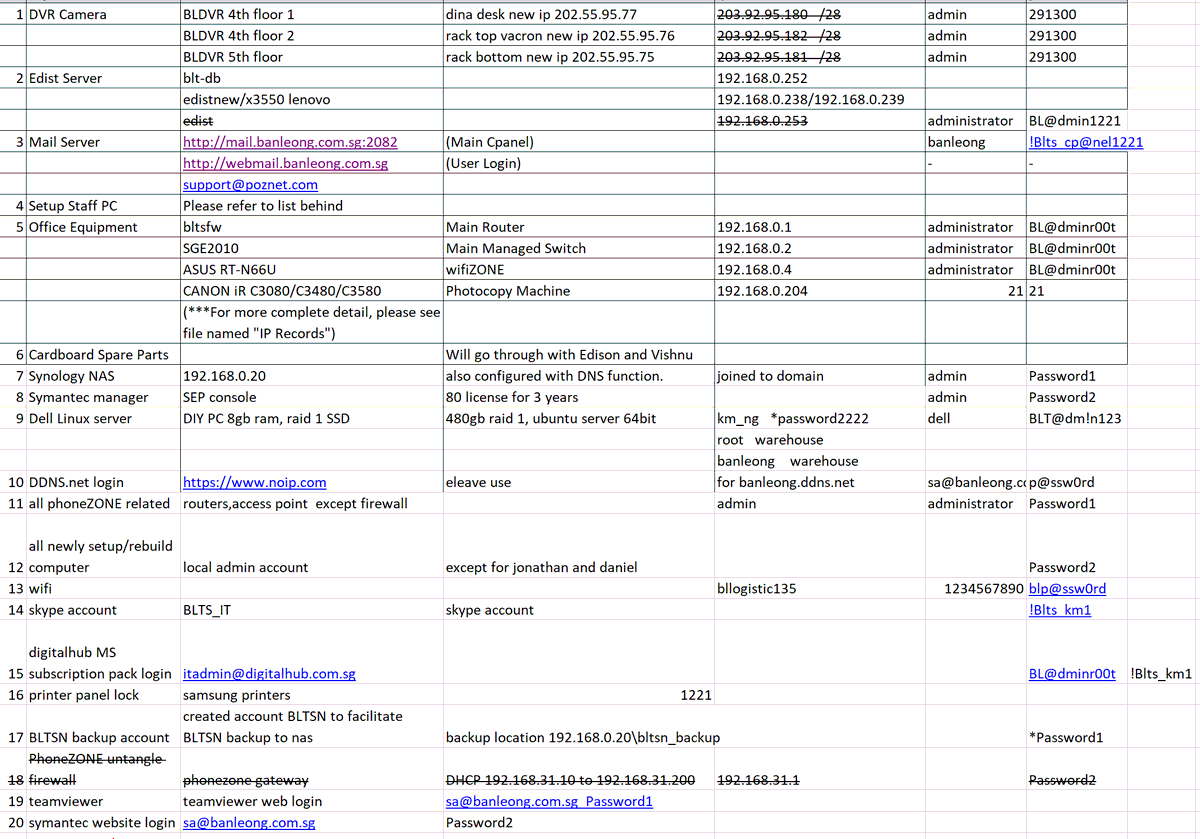Click the BL@dminr00t digitalhub password link
This screenshot has width=1200, height=839.
[x=1072, y=673]
